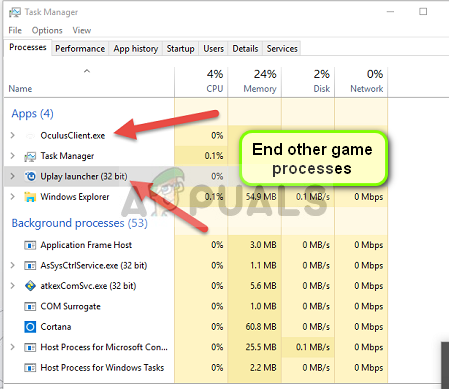Select Application Frame Host process

click(x=86, y=245)
